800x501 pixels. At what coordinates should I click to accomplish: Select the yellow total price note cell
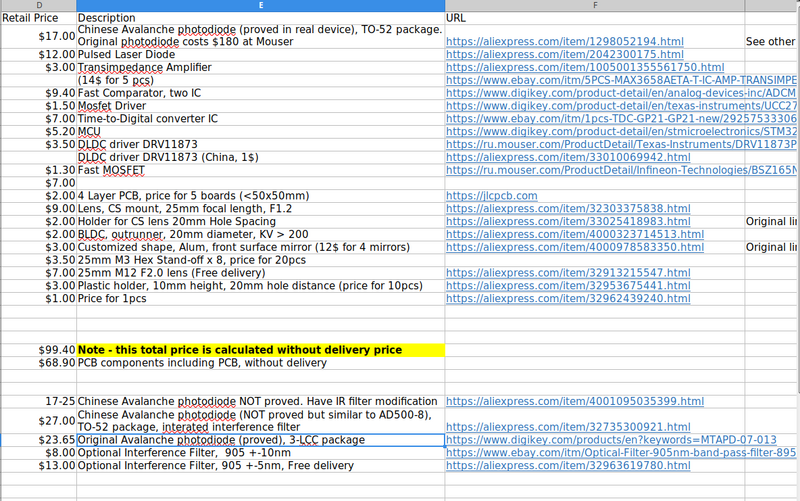click(261, 350)
